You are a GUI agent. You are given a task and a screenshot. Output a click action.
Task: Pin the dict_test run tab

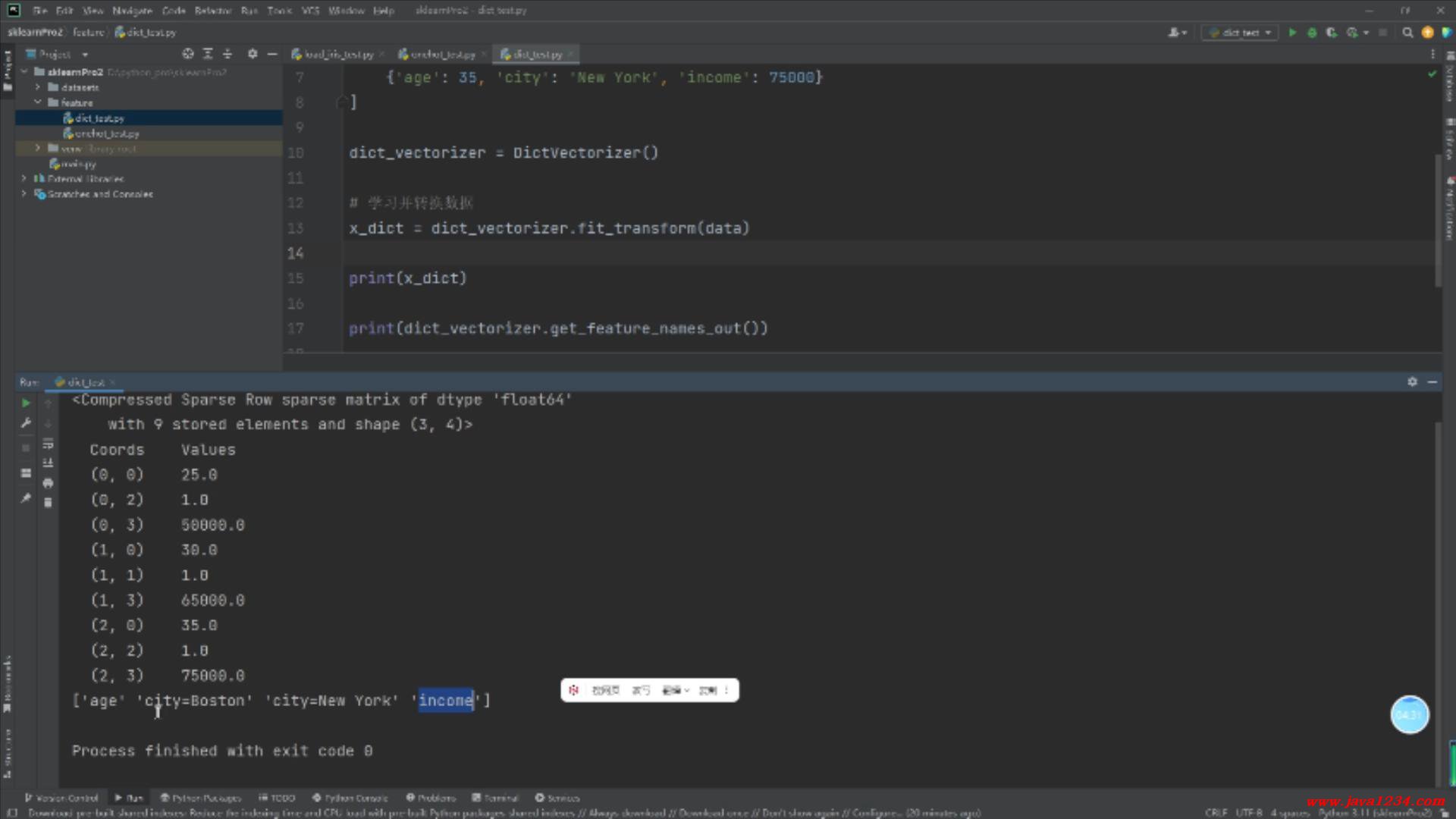point(26,498)
